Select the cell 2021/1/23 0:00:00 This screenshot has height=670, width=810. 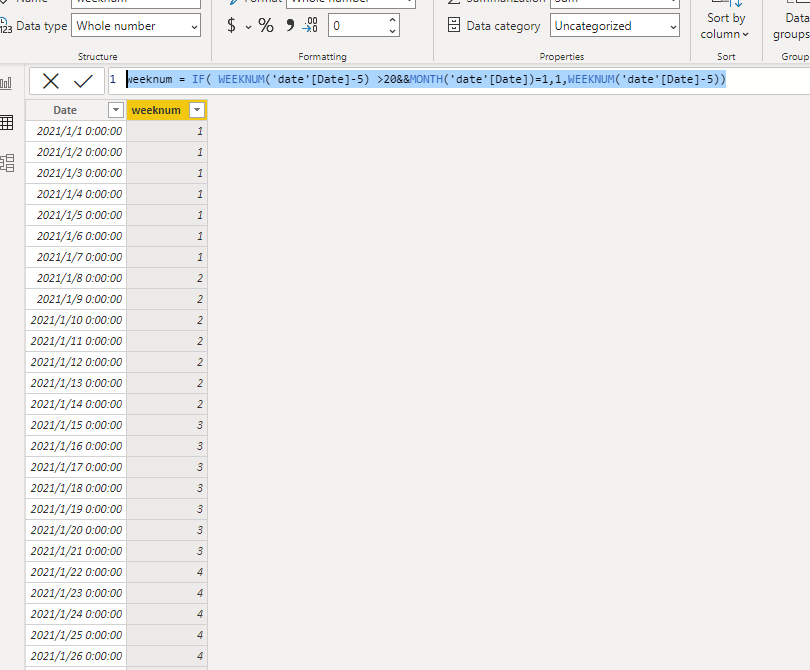click(x=76, y=594)
